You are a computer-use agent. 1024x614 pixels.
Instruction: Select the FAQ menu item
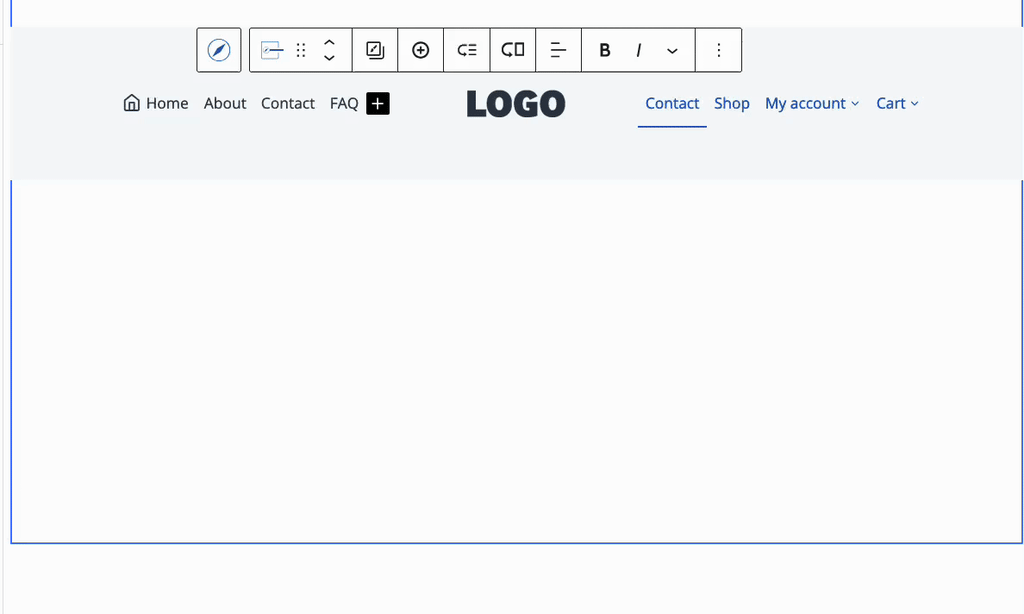(x=344, y=103)
